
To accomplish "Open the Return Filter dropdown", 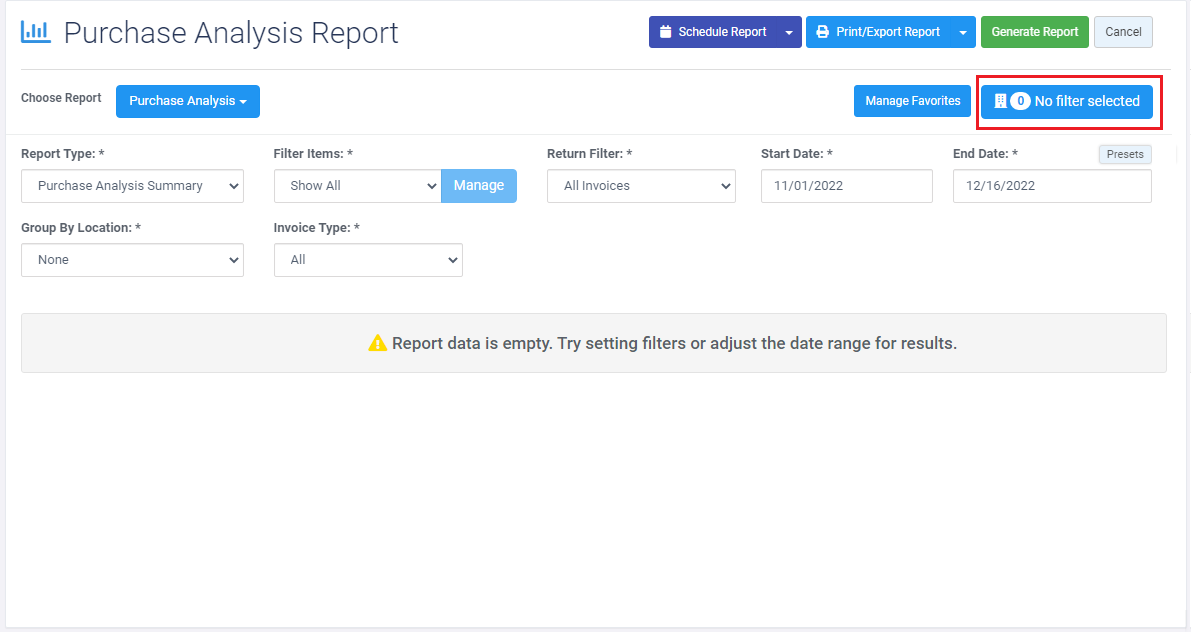I will tap(640, 186).
